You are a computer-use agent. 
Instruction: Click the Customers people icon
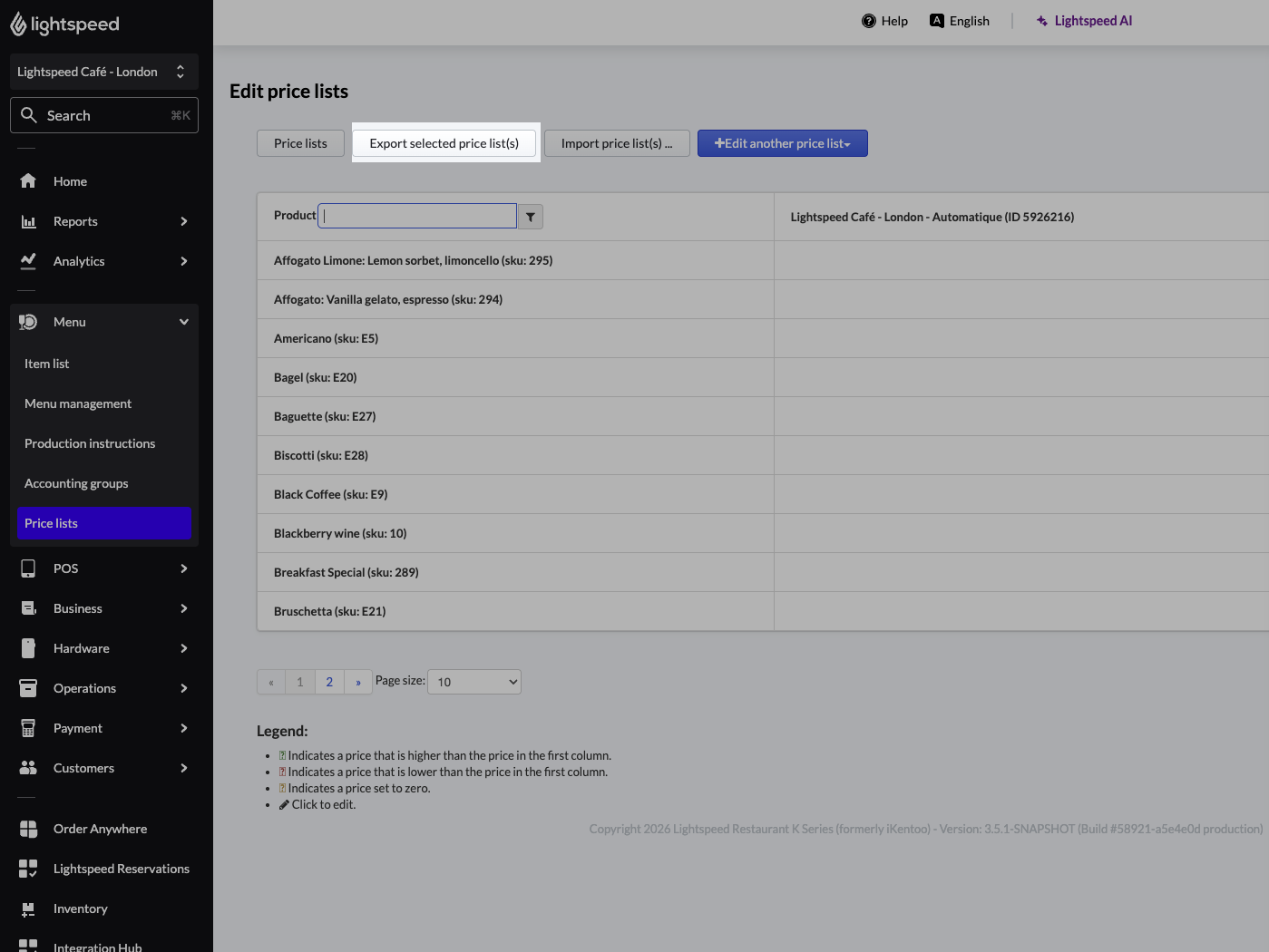[x=28, y=768]
